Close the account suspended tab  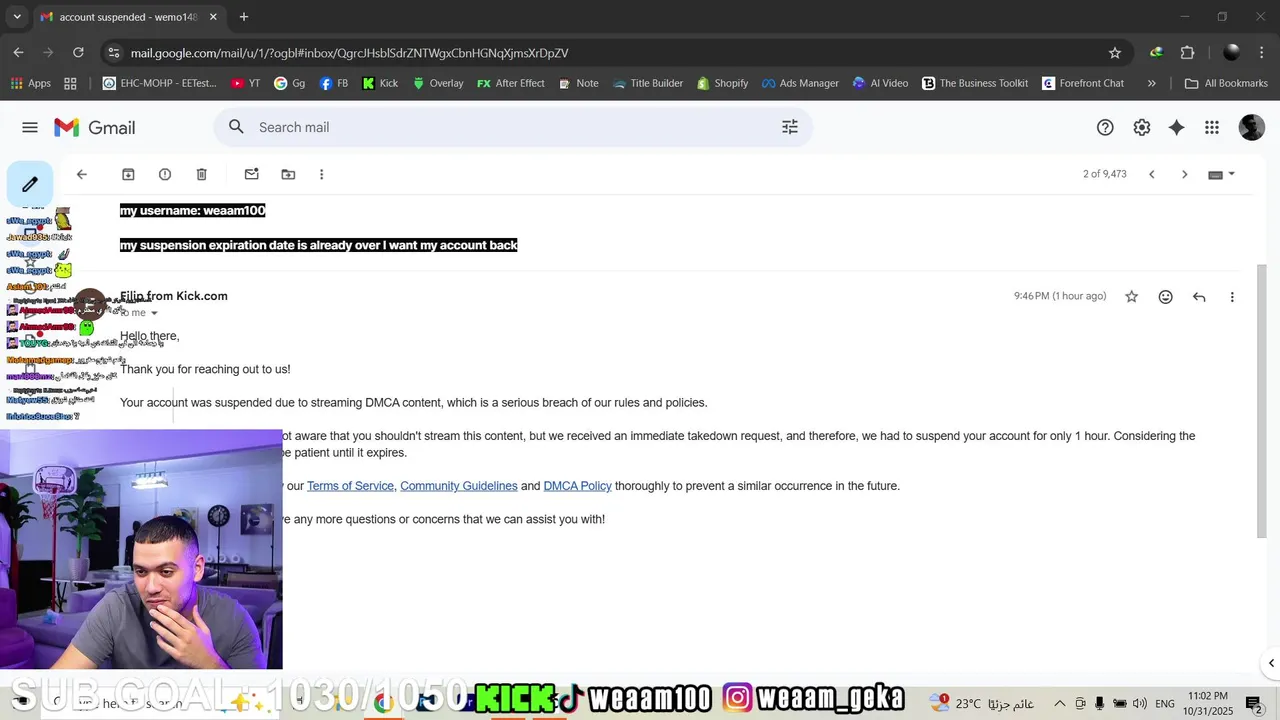coord(213,17)
